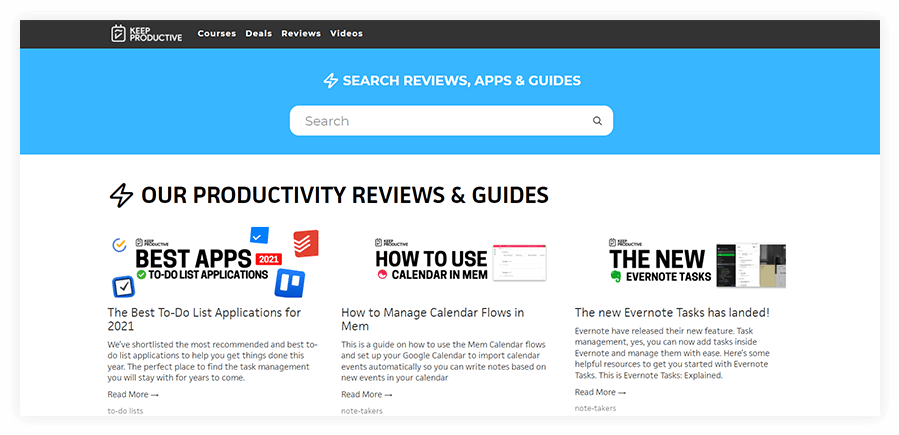Click the Mem pink logo icon in banner
The width and height of the screenshot is (899, 435).
[381, 275]
